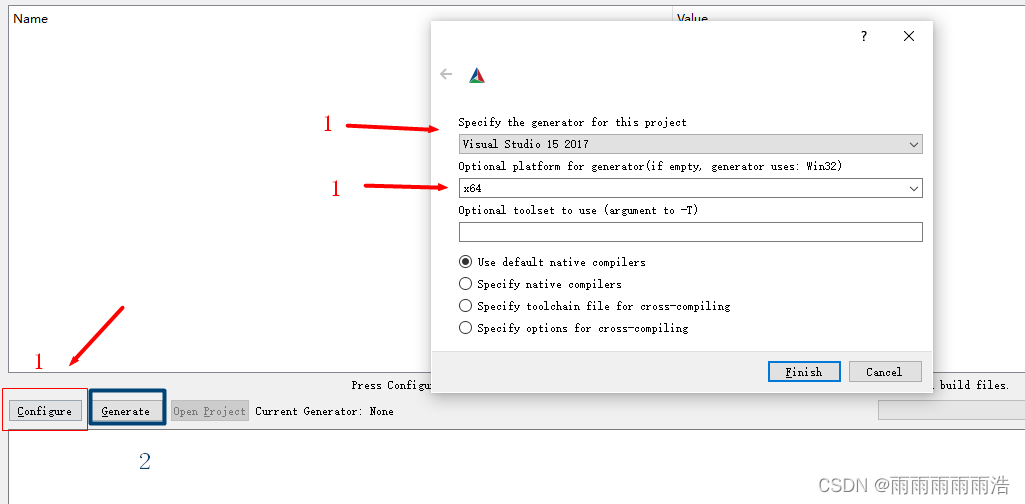Select Specify options for cross-compiling
The width and height of the screenshot is (1025, 504).
click(466, 328)
